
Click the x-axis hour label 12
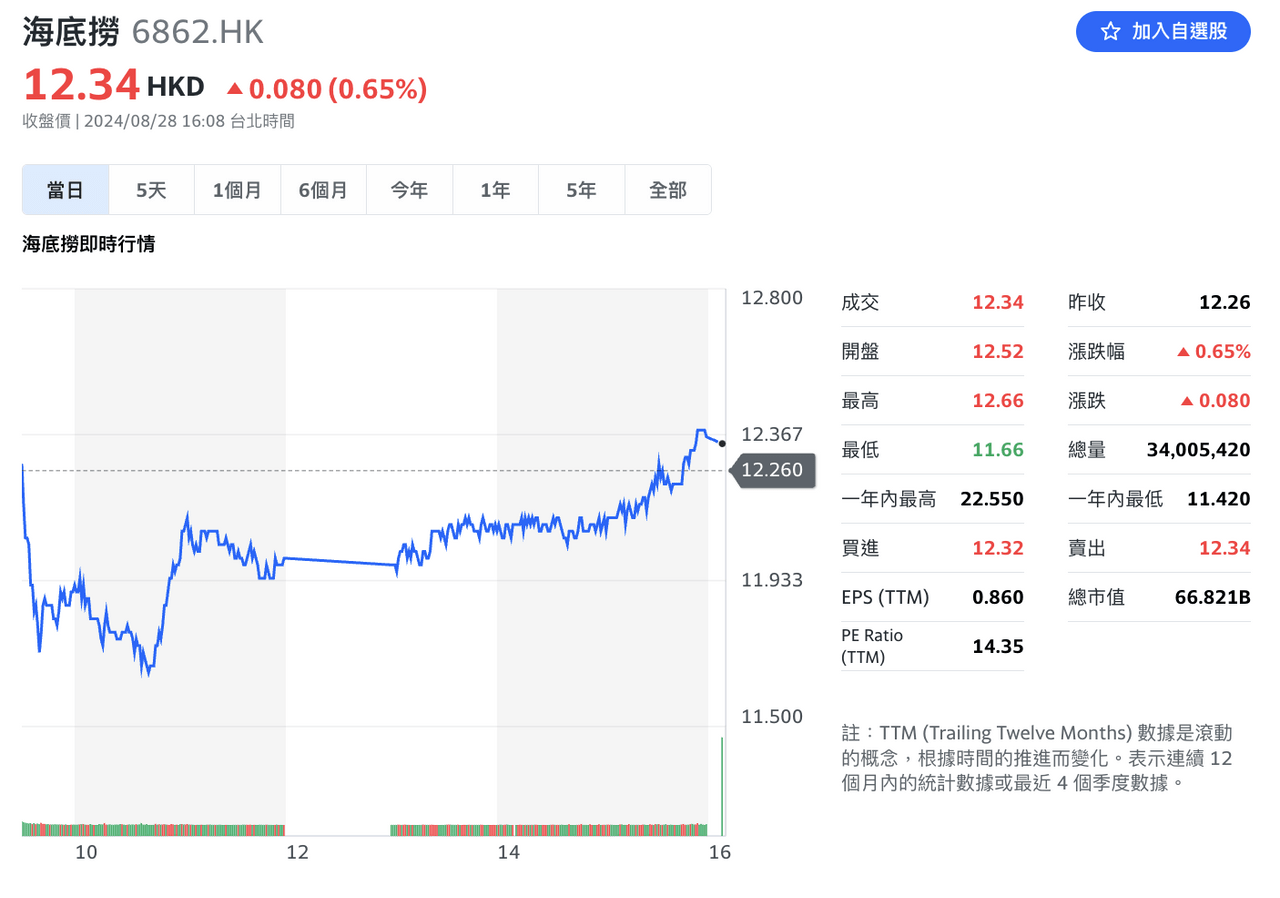click(298, 852)
